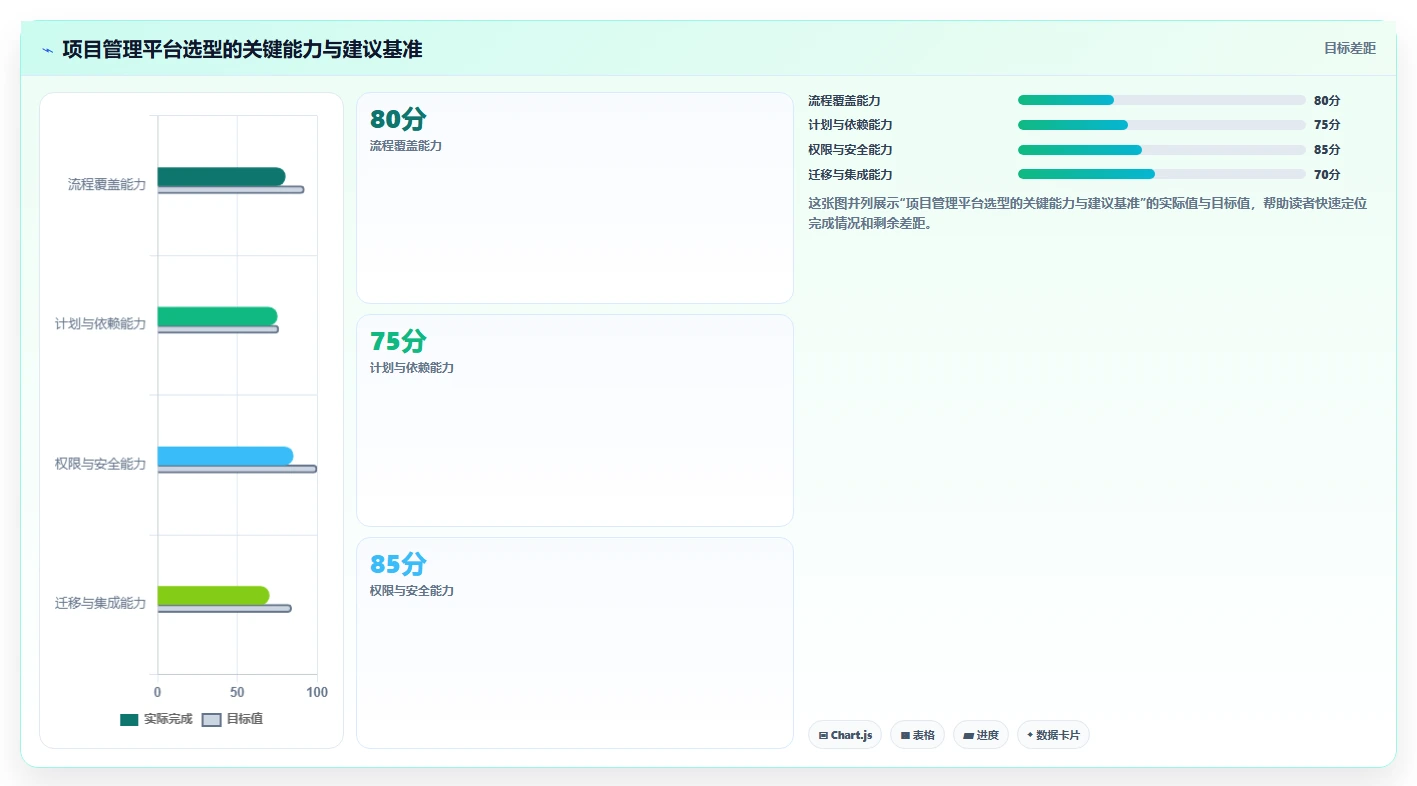This screenshot has height=786, width=1417.
Task: Click the 迁移与集成能力 label in progress list
Action: click(x=850, y=175)
